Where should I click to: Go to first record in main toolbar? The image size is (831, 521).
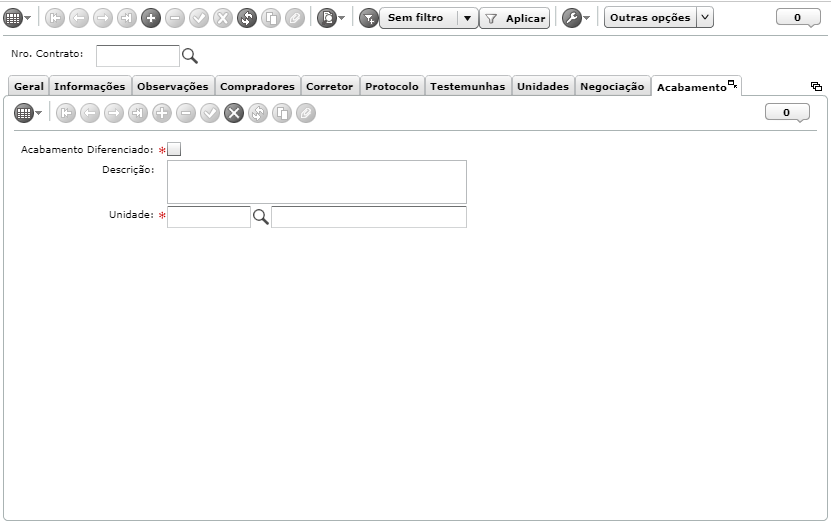[x=55, y=18]
